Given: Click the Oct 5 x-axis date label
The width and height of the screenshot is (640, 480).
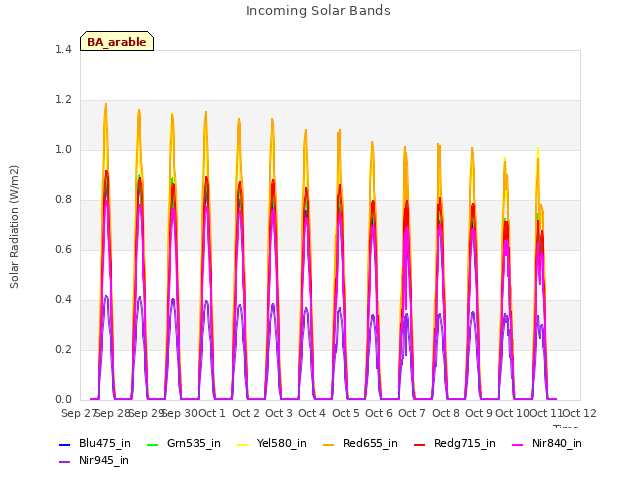Looking at the screenshot, I should pos(346,413).
